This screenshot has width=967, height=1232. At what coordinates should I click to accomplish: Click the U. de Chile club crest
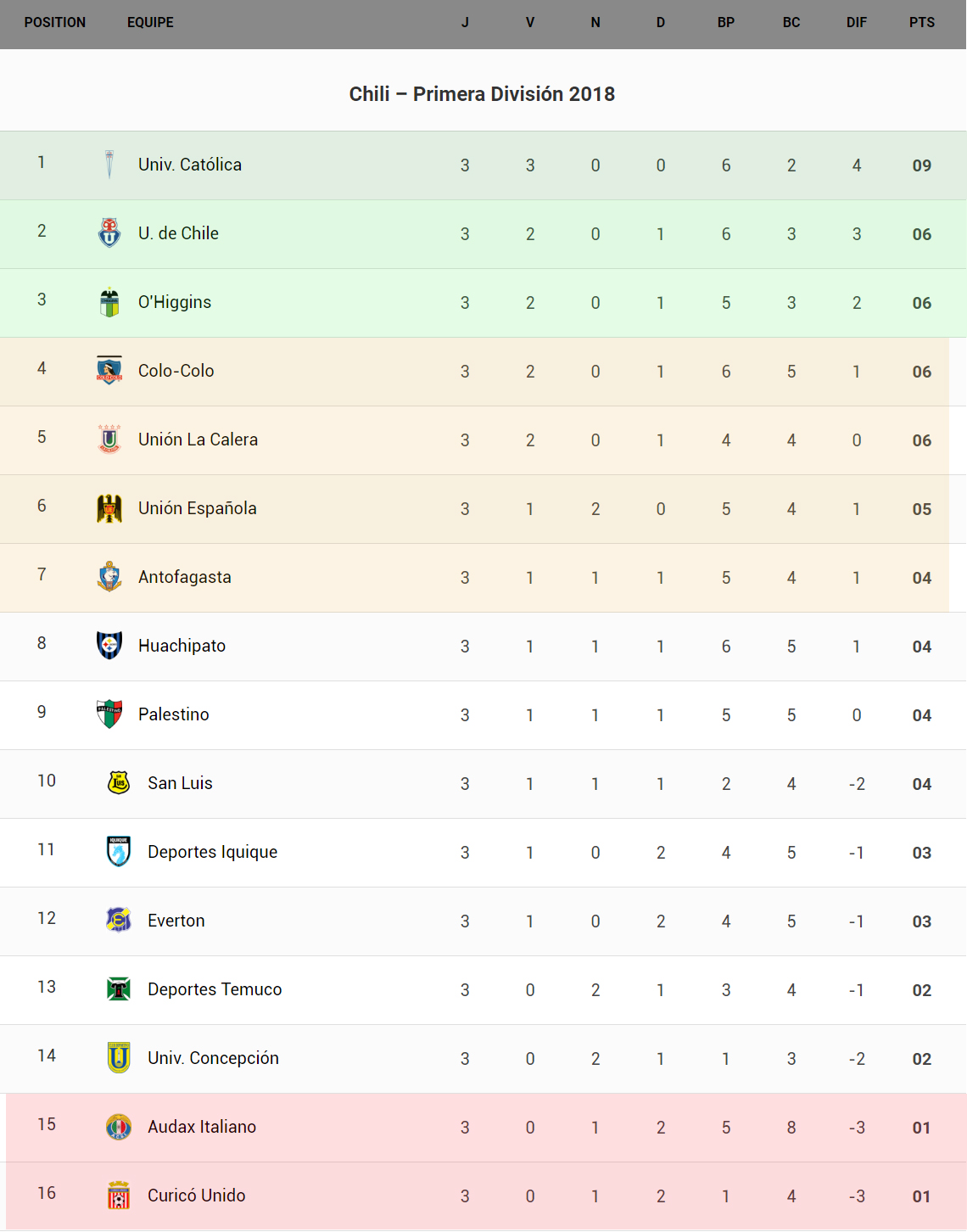[x=109, y=233]
